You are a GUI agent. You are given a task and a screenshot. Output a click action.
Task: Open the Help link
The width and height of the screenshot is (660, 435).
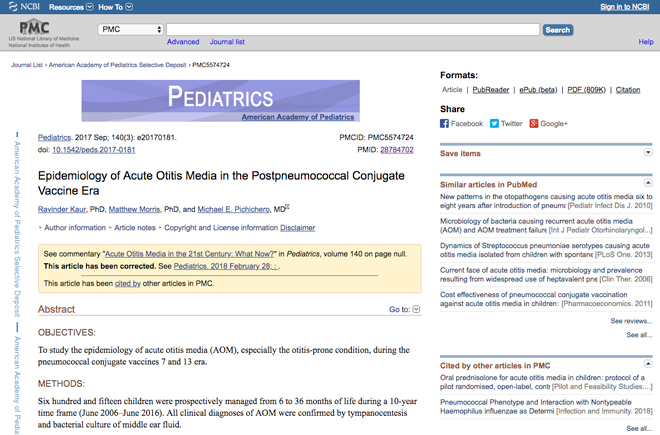coord(646,42)
